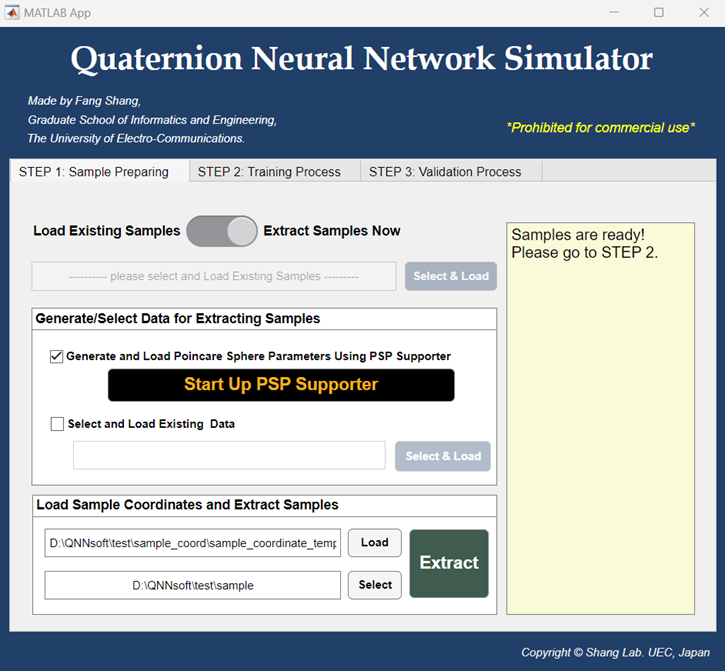Minimize the MATLAB App window

[x=614, y=12]
